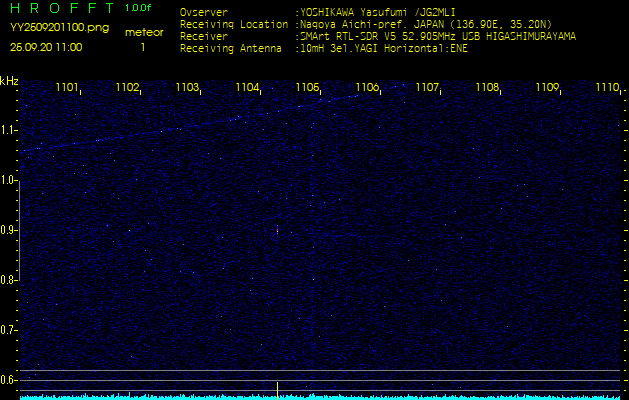Click the 0.6 kHz axis label
Image resolution: width=629 pixels, height=400 pixels.
tap(9, 379)
